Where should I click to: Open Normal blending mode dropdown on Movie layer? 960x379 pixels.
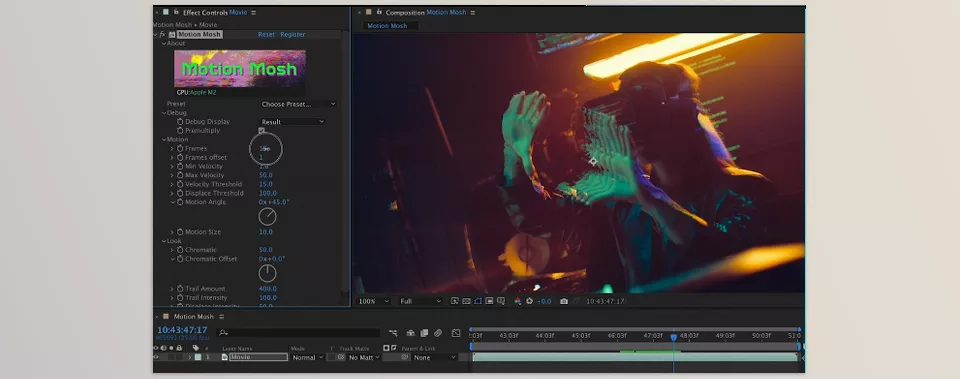coord(307,357)
